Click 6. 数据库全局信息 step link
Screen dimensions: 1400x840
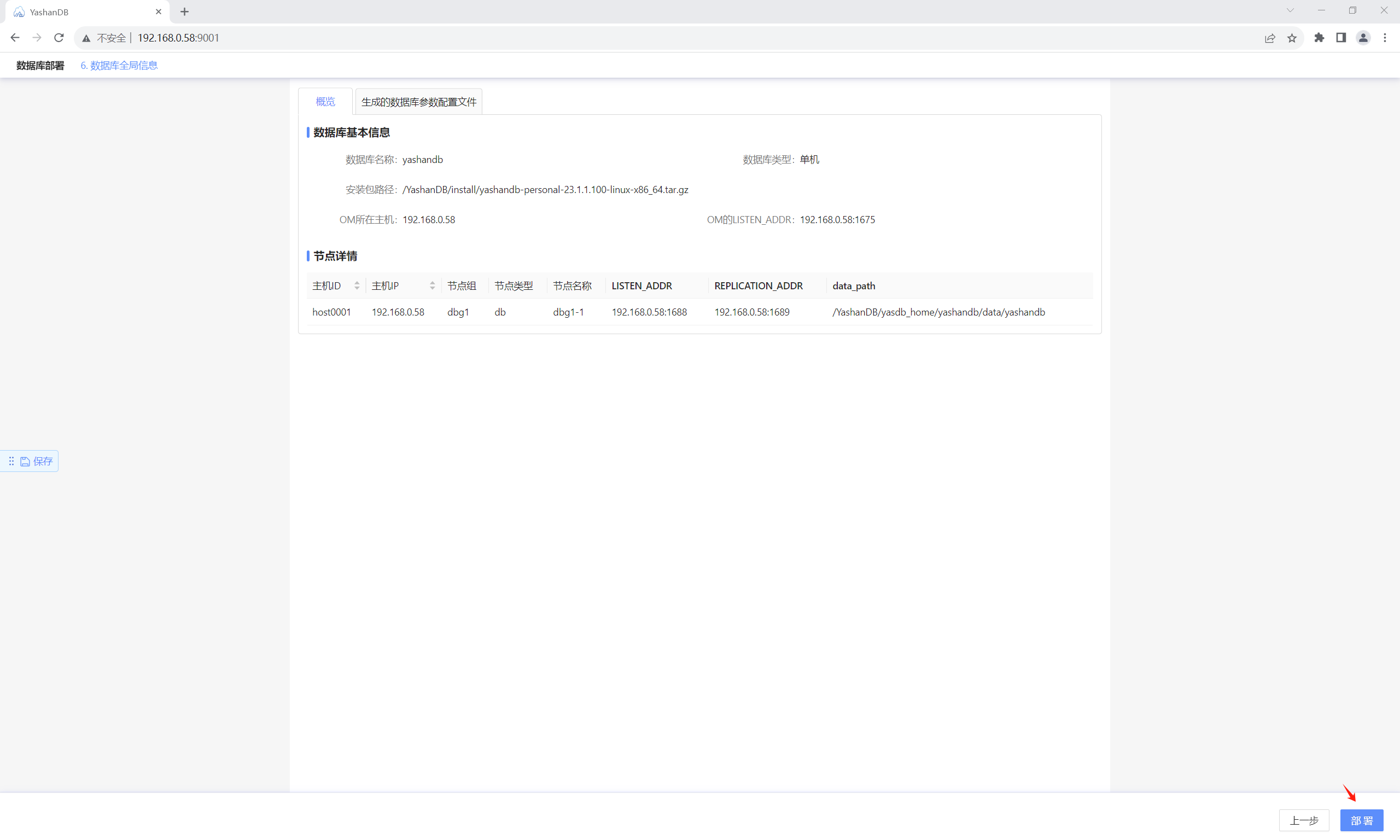[x=119, y=66]
